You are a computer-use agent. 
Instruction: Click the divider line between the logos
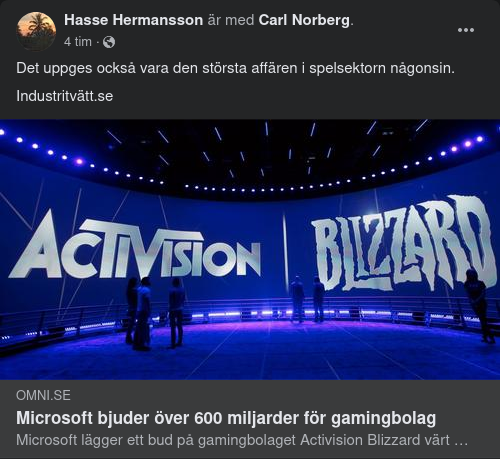(285, 250)
